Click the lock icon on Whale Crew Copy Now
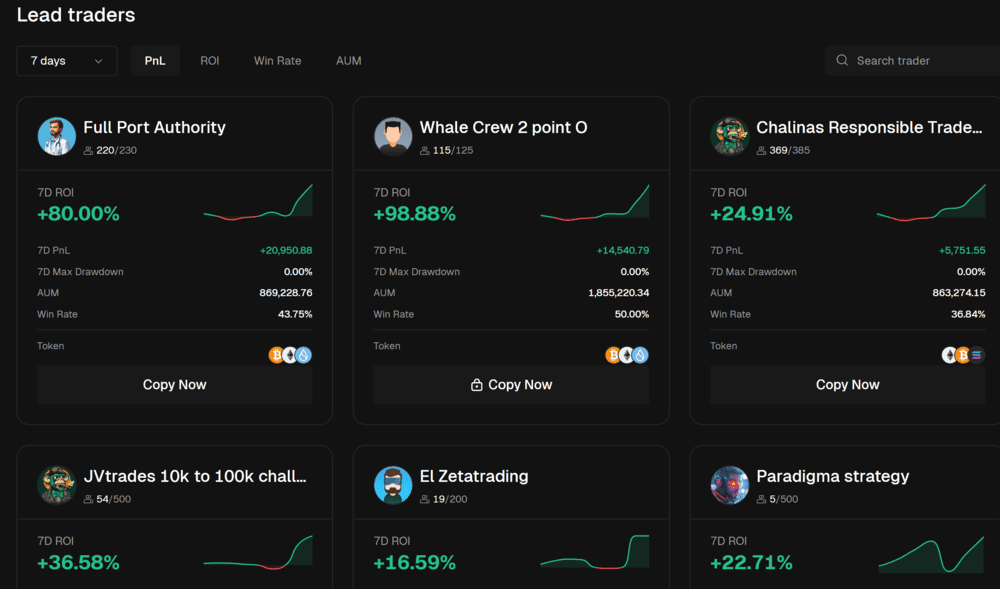The image size is (1000, 589). coord(478,384)
